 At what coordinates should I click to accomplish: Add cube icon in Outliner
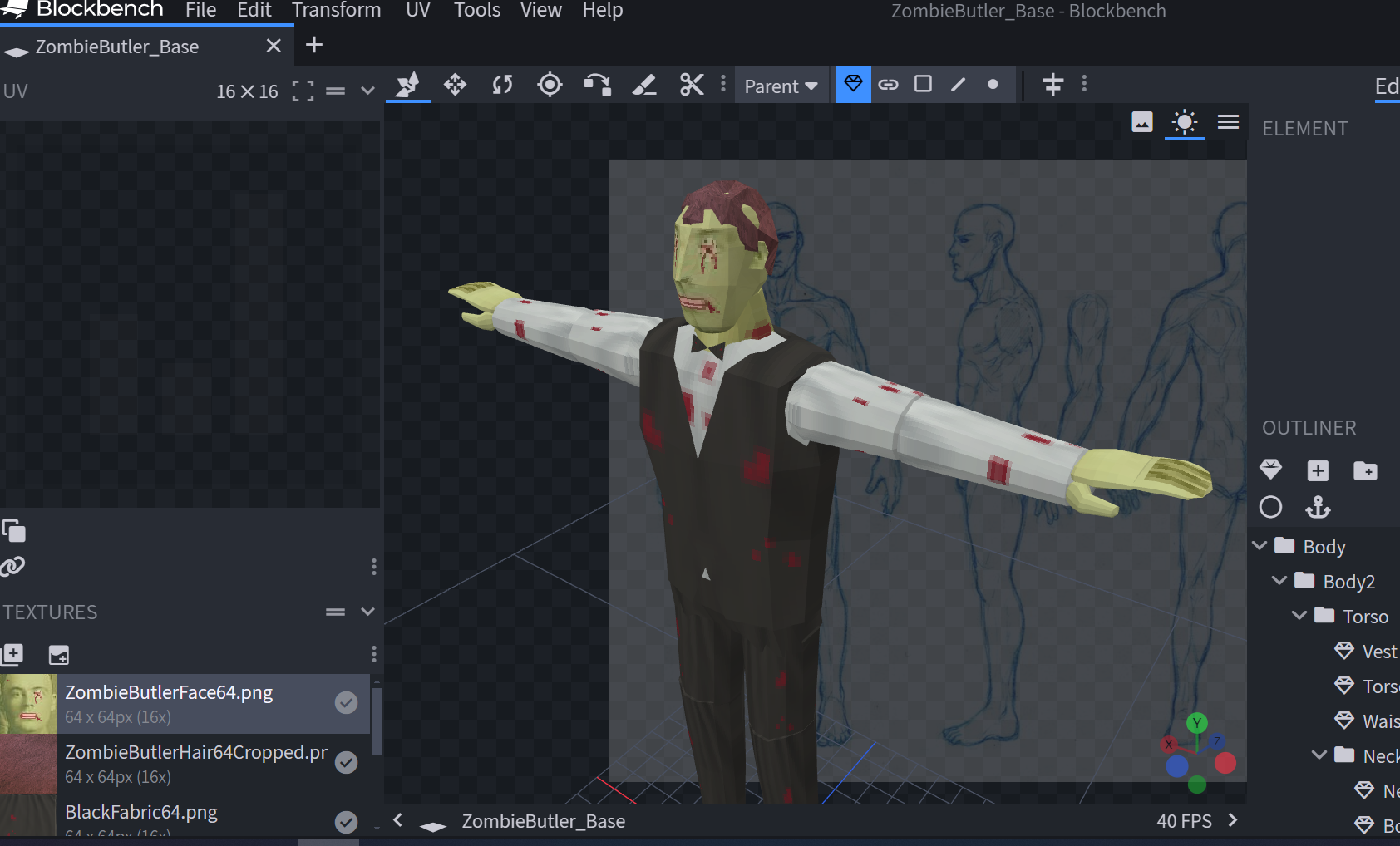click(x=1270, y=470)
